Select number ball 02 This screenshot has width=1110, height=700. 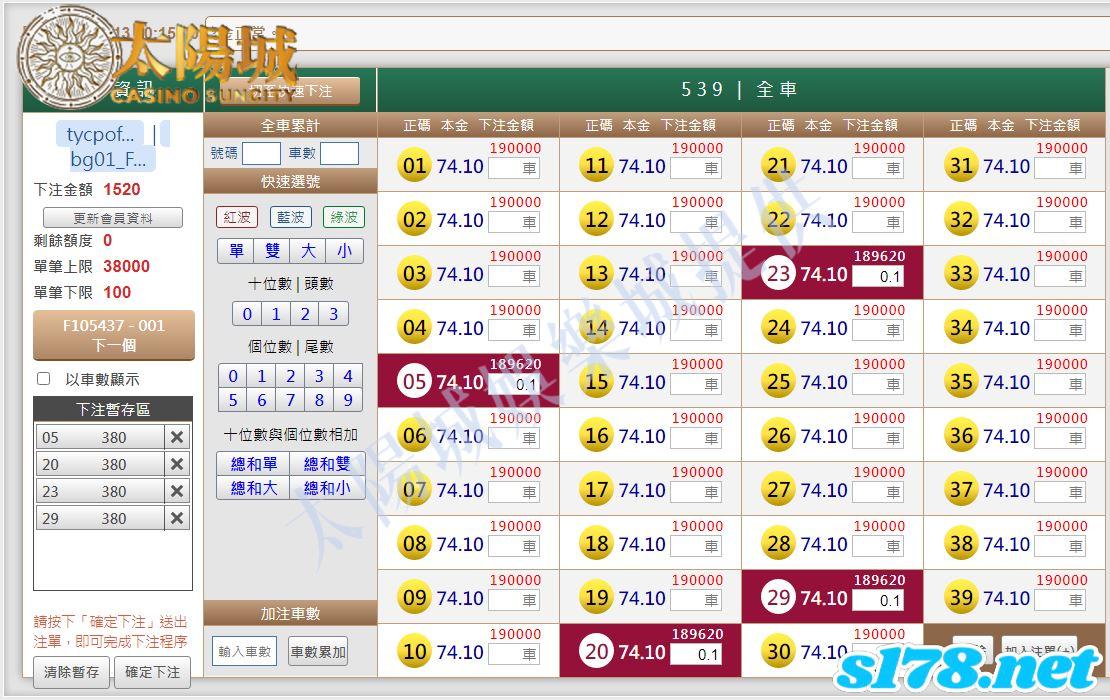coord(414,219)
